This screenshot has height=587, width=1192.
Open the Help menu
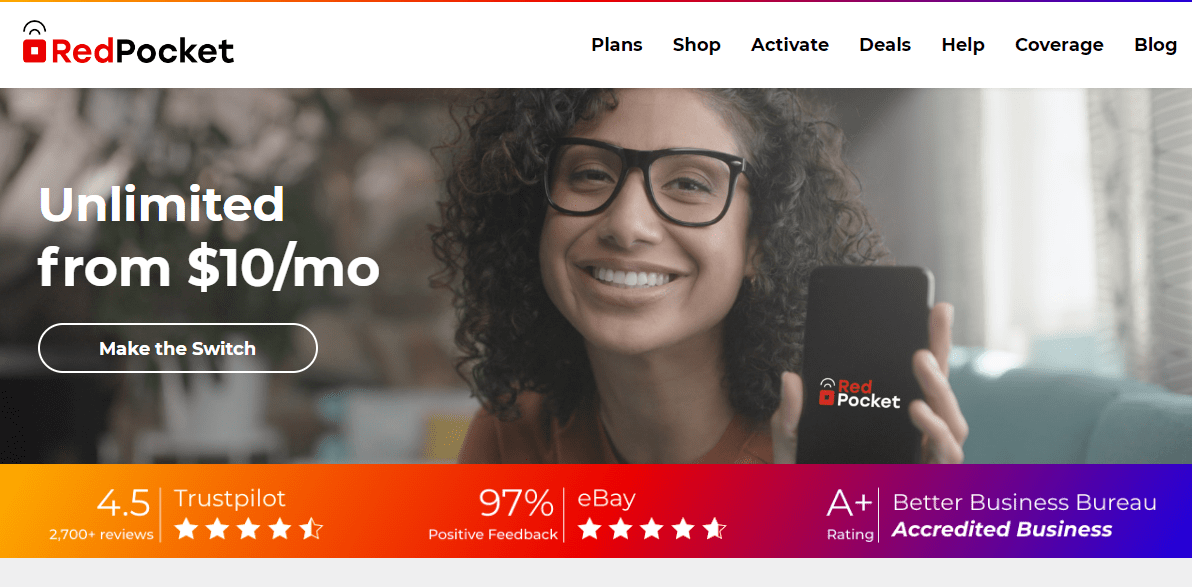coord(962,45)
